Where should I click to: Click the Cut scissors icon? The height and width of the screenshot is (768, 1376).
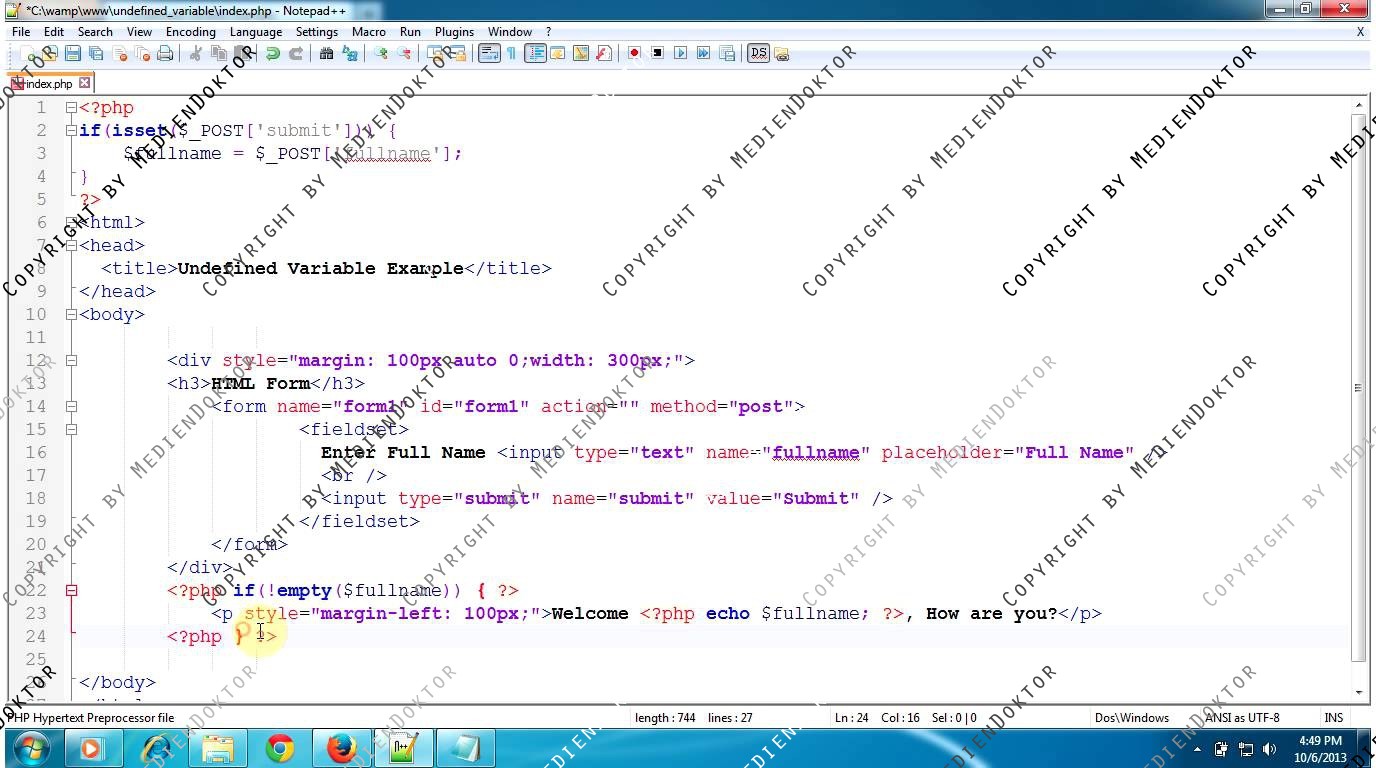pos(196,54)
